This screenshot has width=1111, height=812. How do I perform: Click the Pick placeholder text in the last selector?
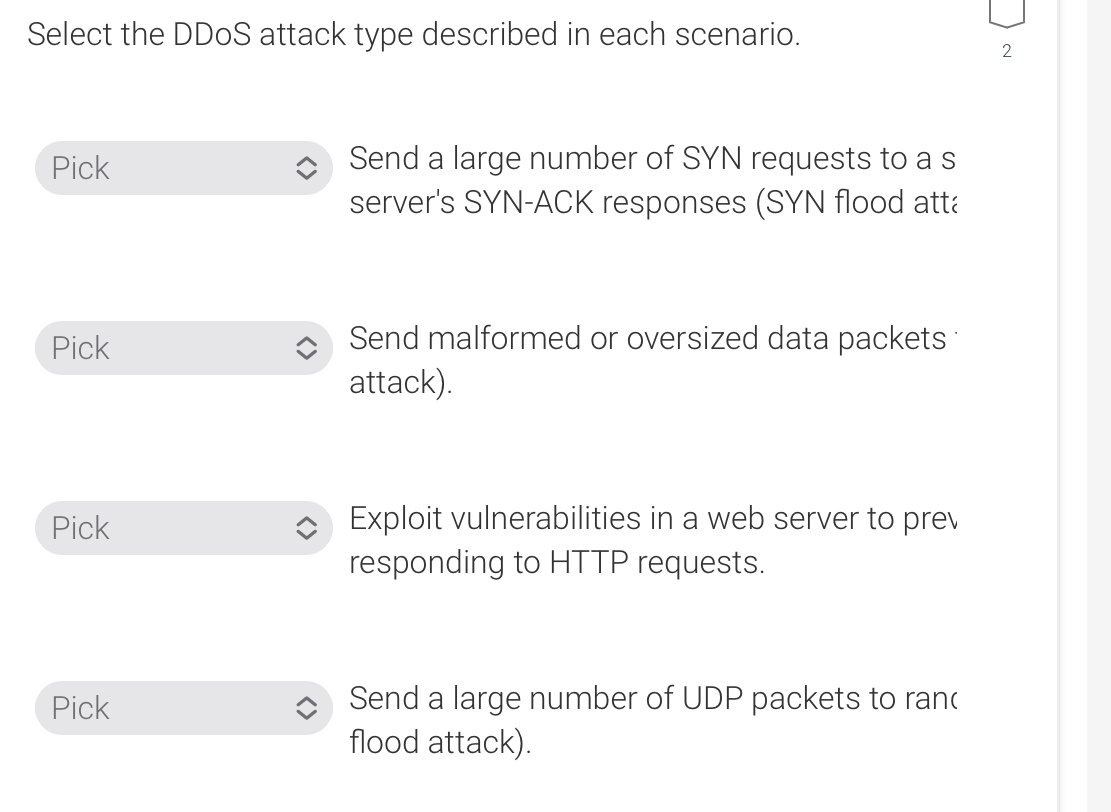tap(80, 708)
